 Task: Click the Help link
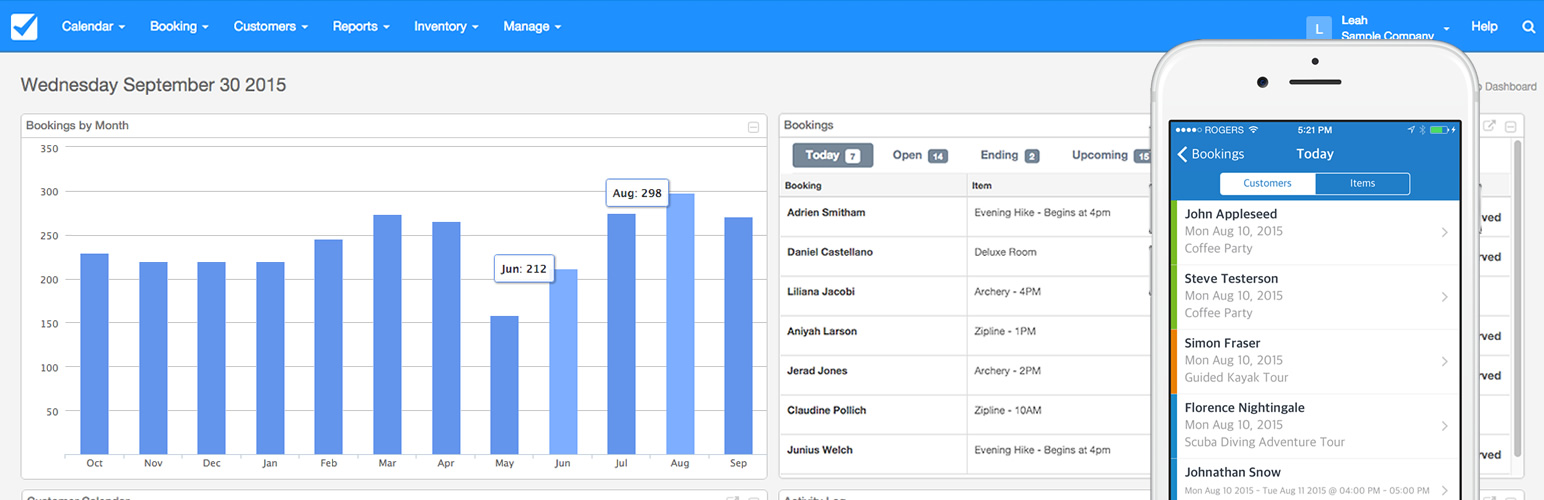tap(1484, 27)
